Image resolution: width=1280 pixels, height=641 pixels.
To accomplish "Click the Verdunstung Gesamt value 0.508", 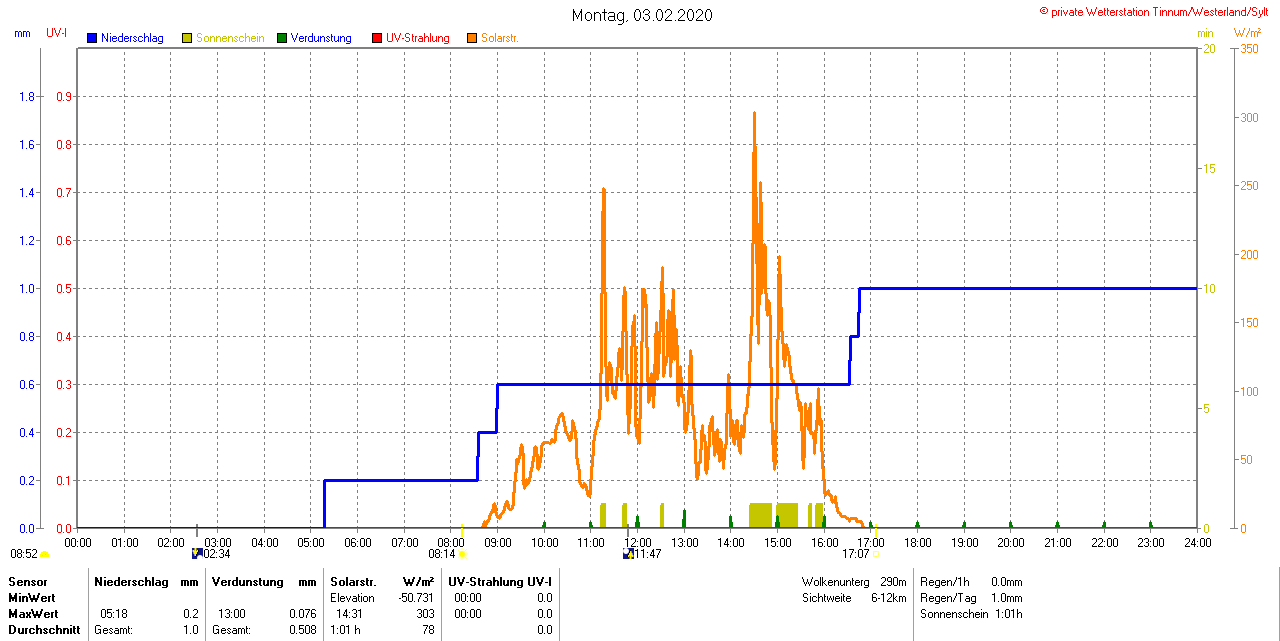I will coord(302,630).
